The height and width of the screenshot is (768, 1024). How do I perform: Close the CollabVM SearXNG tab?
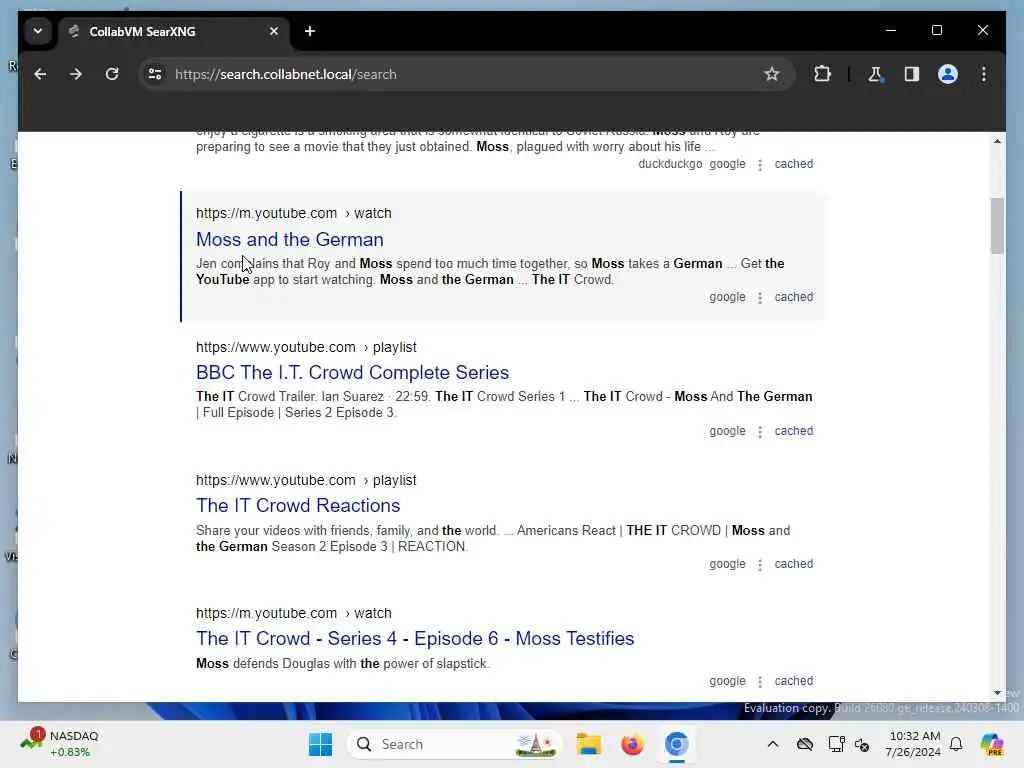tap(274, 31)
